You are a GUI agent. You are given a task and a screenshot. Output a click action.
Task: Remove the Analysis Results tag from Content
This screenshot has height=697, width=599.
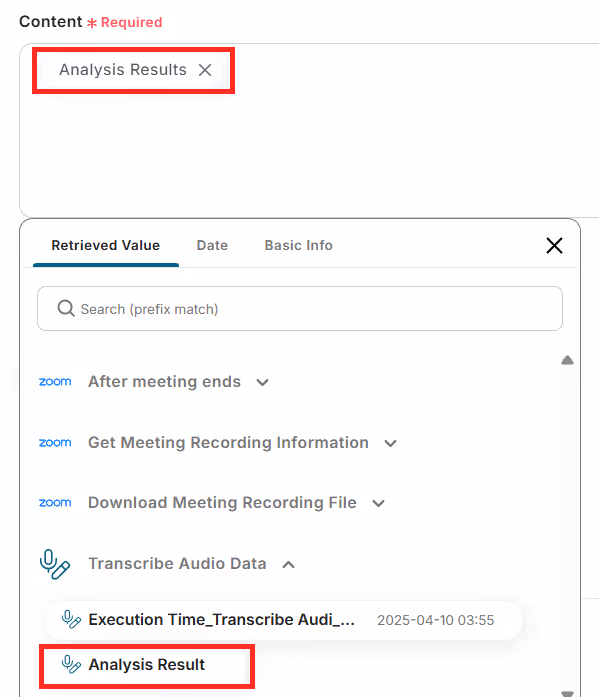point(205,70)
